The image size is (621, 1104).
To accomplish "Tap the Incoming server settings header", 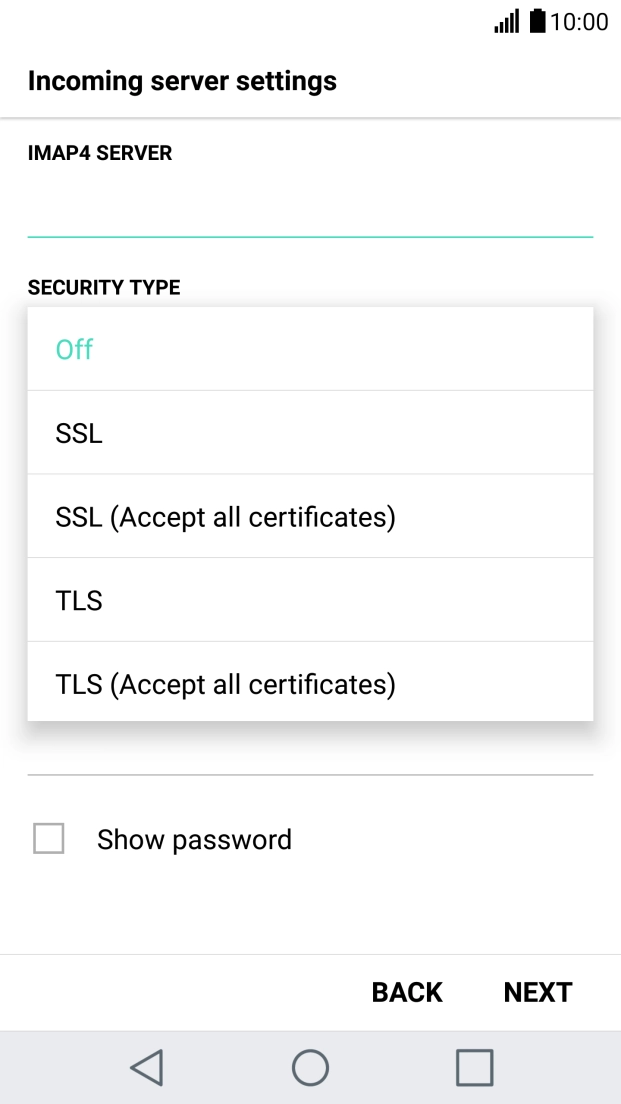I will pos(183,81).
